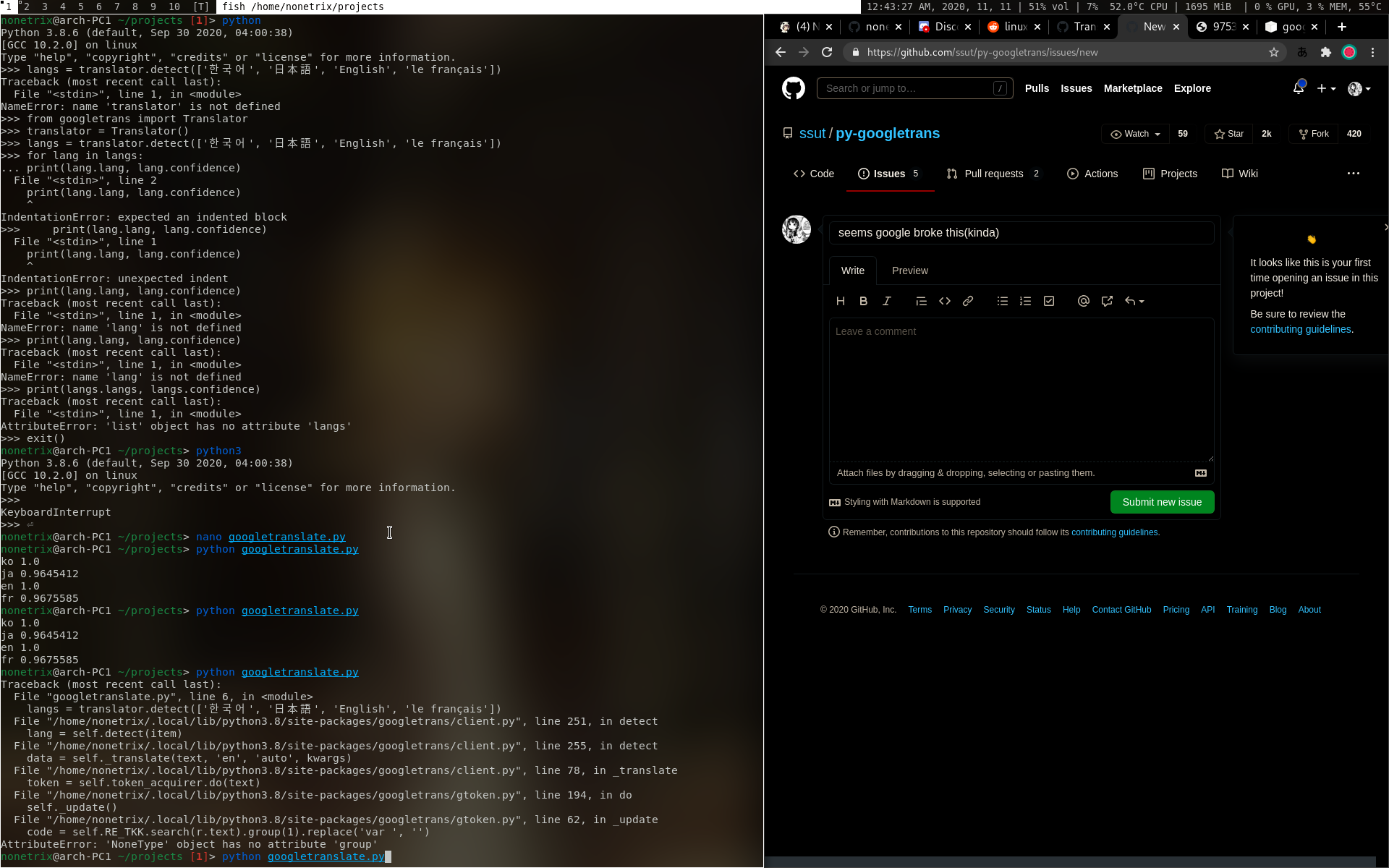
Task: Open a new browser tab with plus
Action: pyautogui.click(x=1341, y=27)
